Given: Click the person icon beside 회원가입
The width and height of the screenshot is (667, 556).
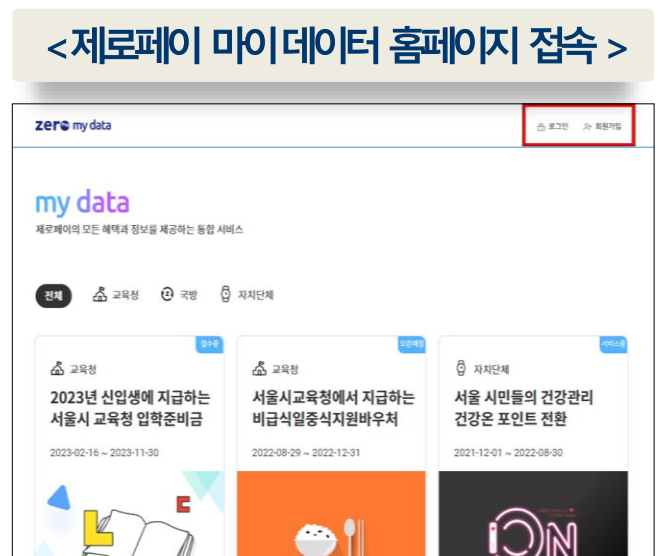Looking at the screenshot, I should pyautogui.click(x=587, y=127).
